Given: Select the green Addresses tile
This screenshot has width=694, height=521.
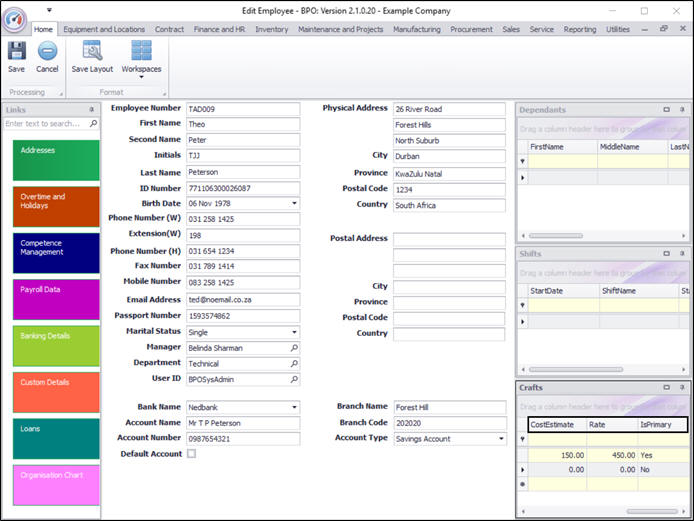Looking at the screenshot, I should tap(56, 160).
